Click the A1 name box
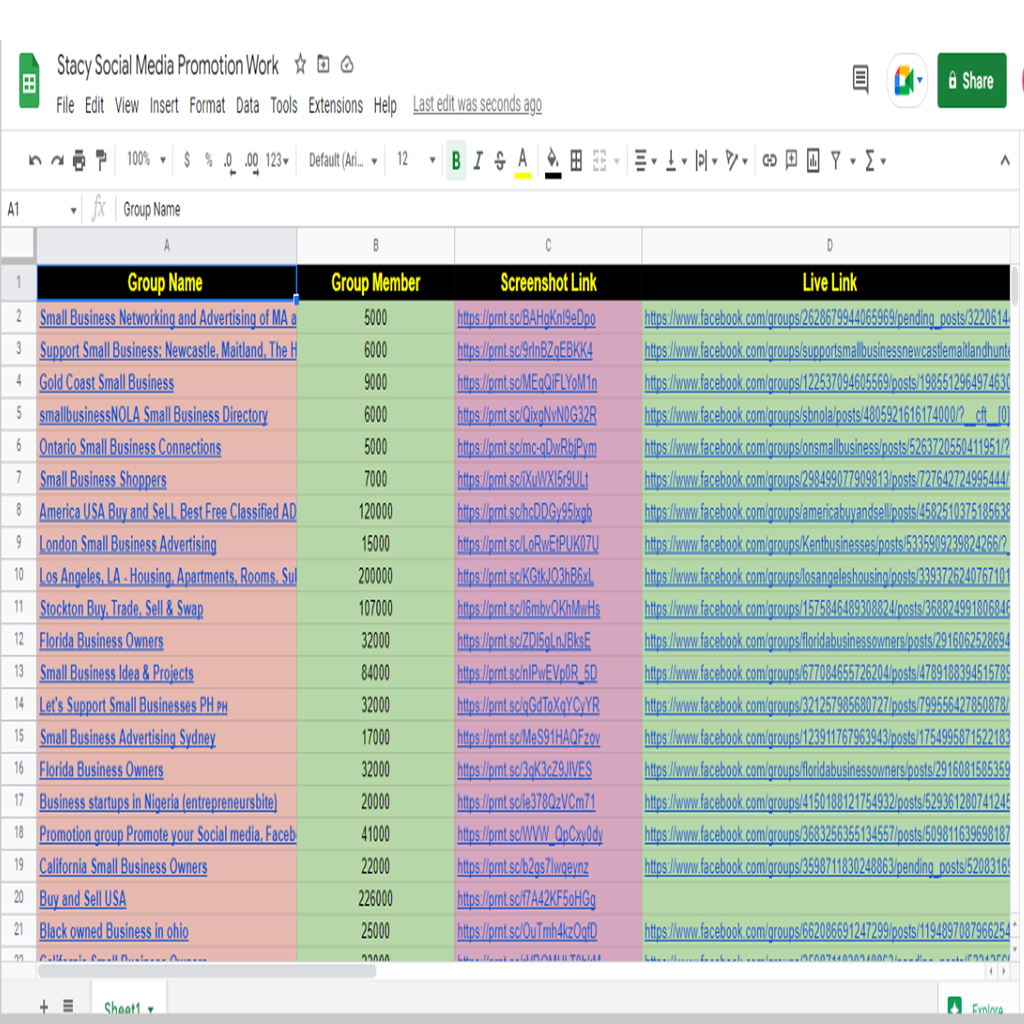Viewport: 1024px width, 1024px height. pyautogui.click(x=41, y=209)
